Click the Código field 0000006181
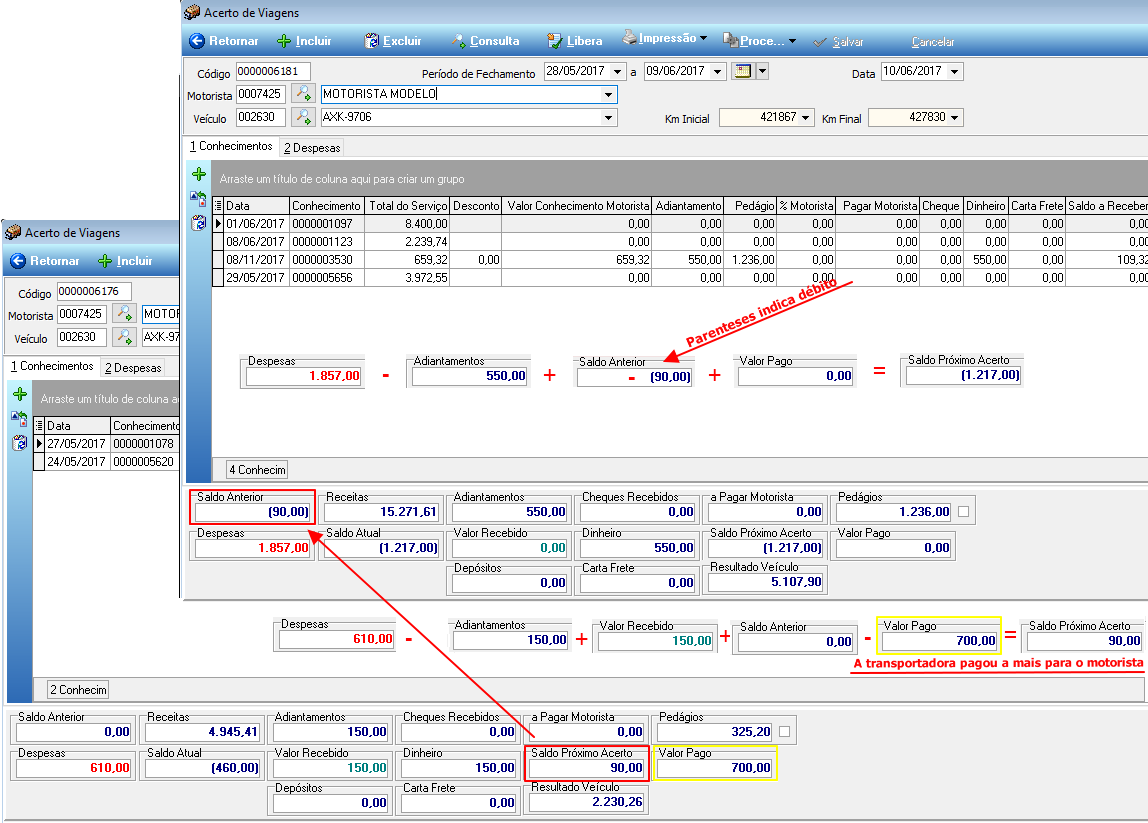Viewport: 1148px width, 823px height. [x=274, y=71]
